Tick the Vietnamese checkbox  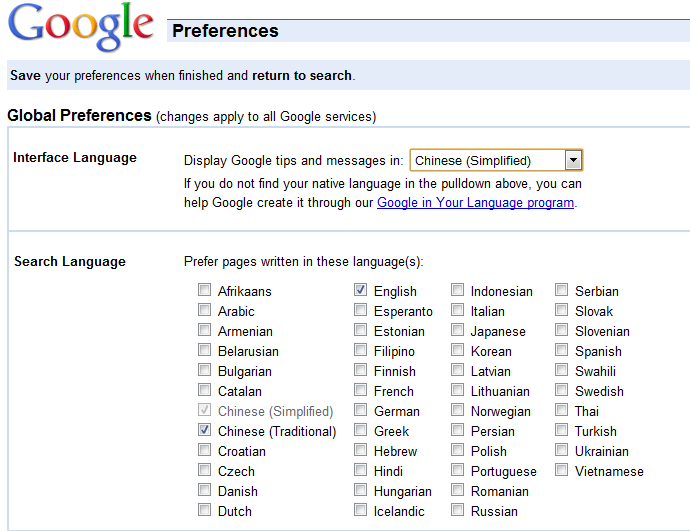(562, 469)
